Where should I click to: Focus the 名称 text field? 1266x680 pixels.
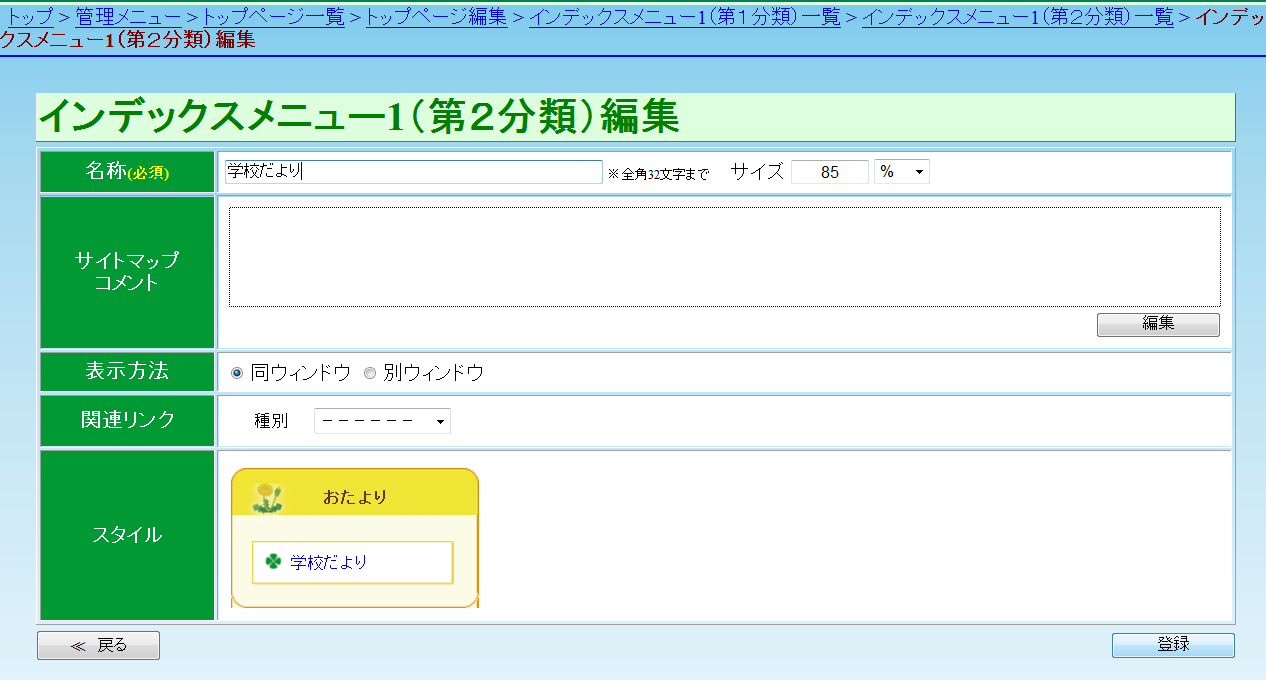coord(413,172)
